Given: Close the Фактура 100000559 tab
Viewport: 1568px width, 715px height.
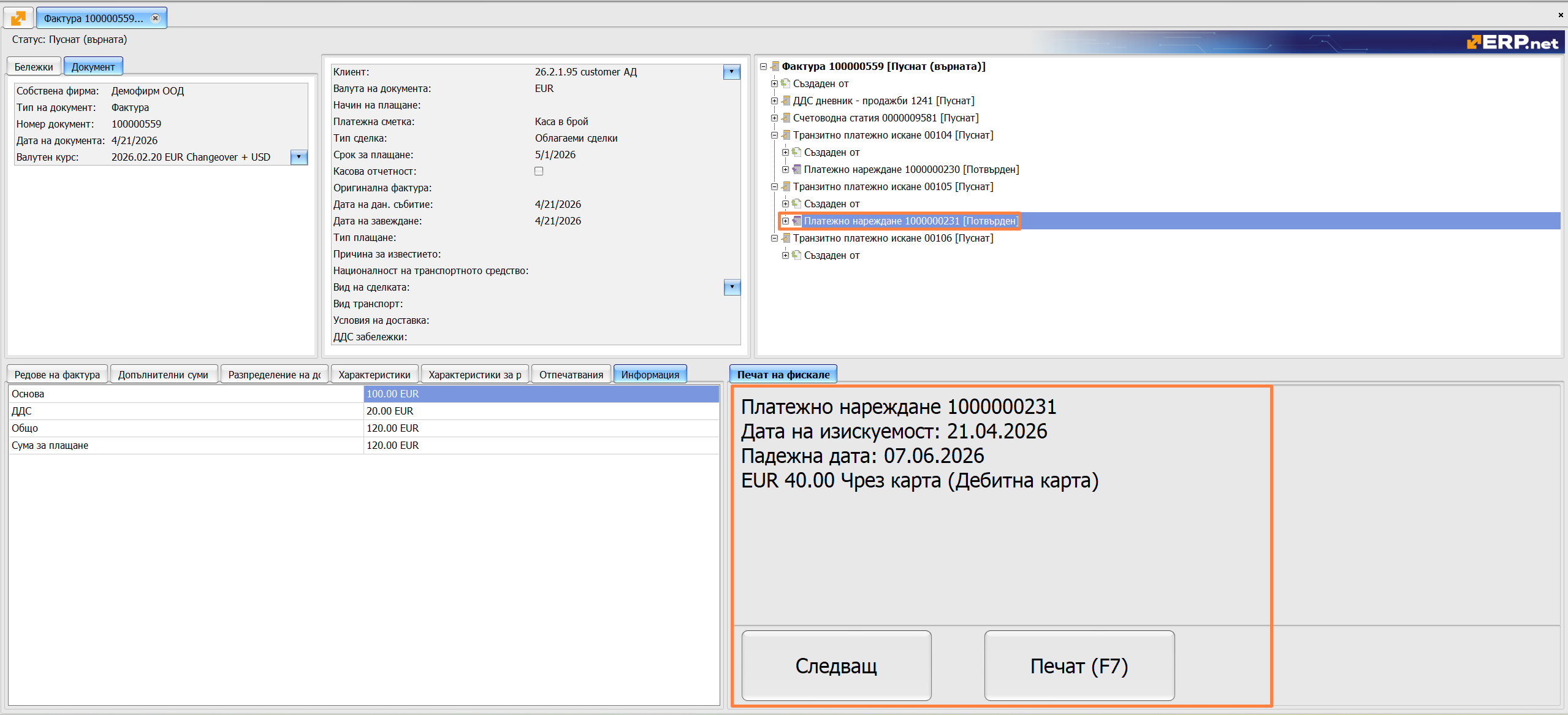Looking at the screenshot, I should (156, 18).
